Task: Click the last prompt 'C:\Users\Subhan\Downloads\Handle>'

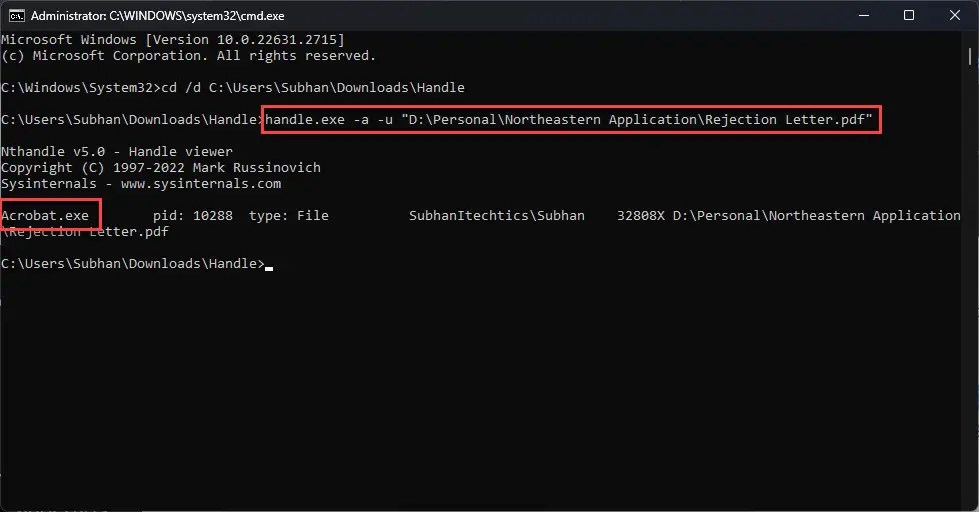Action: click(x=133, y=263)
